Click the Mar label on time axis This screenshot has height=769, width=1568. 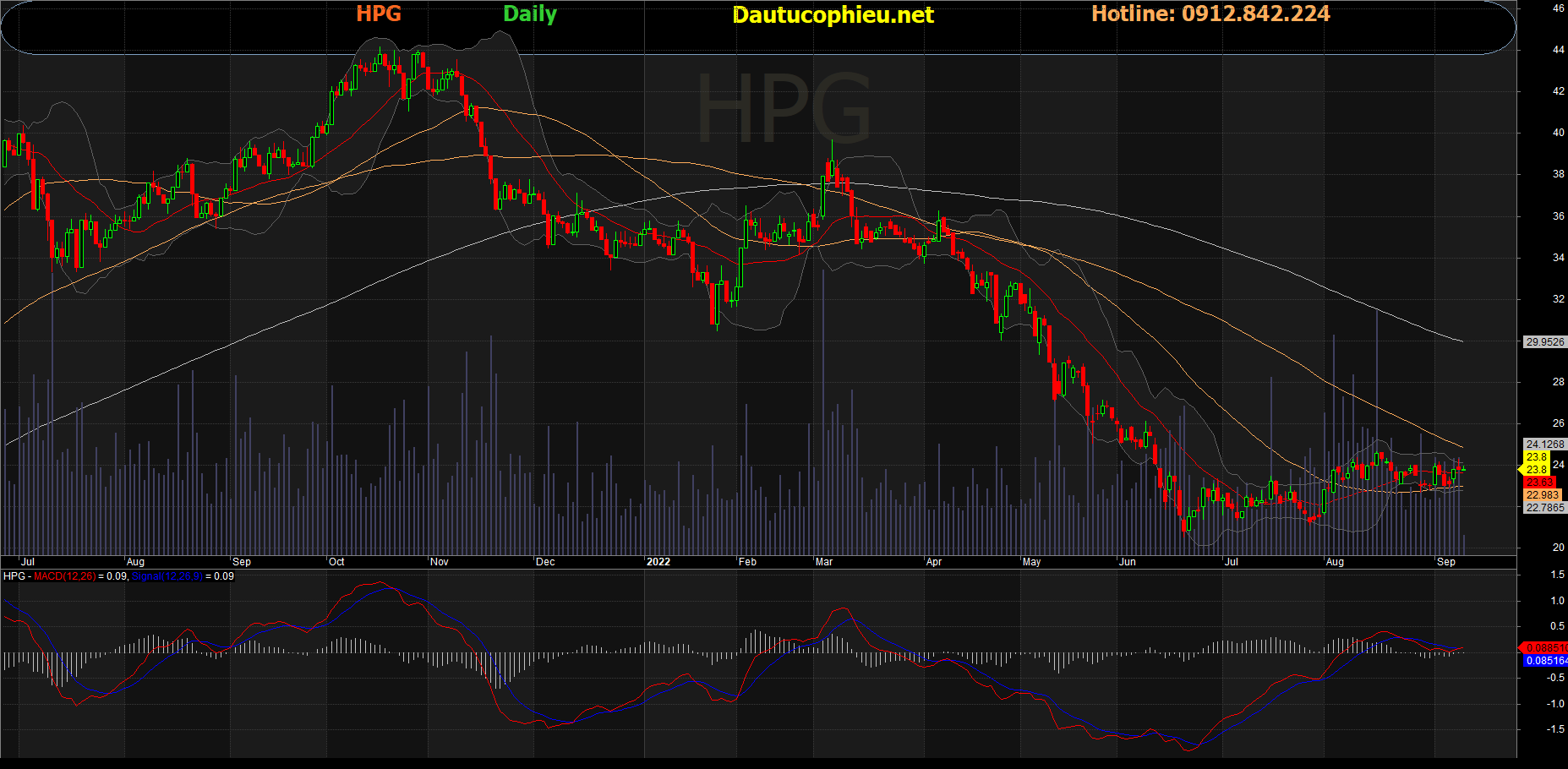click(824, 562)
